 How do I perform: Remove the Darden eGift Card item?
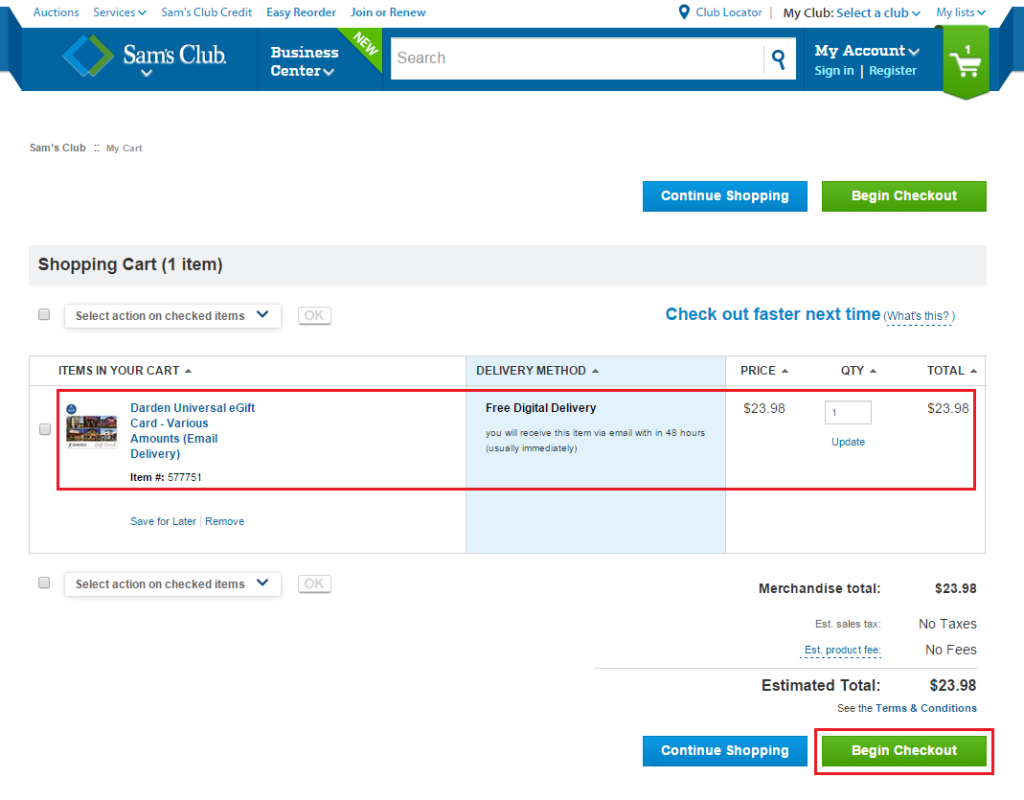(x=224, y=521)
